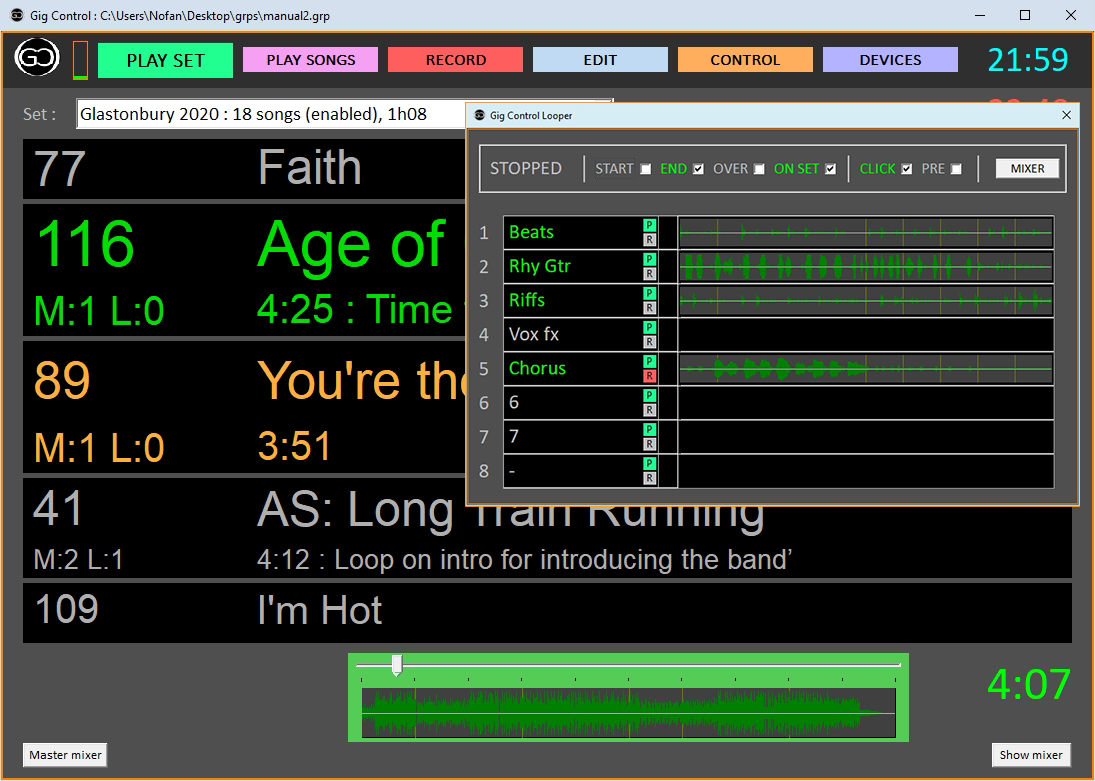Close the Gig Control Looper window
This screenshot has height=781, width=1095.
tap(1066, 115)
